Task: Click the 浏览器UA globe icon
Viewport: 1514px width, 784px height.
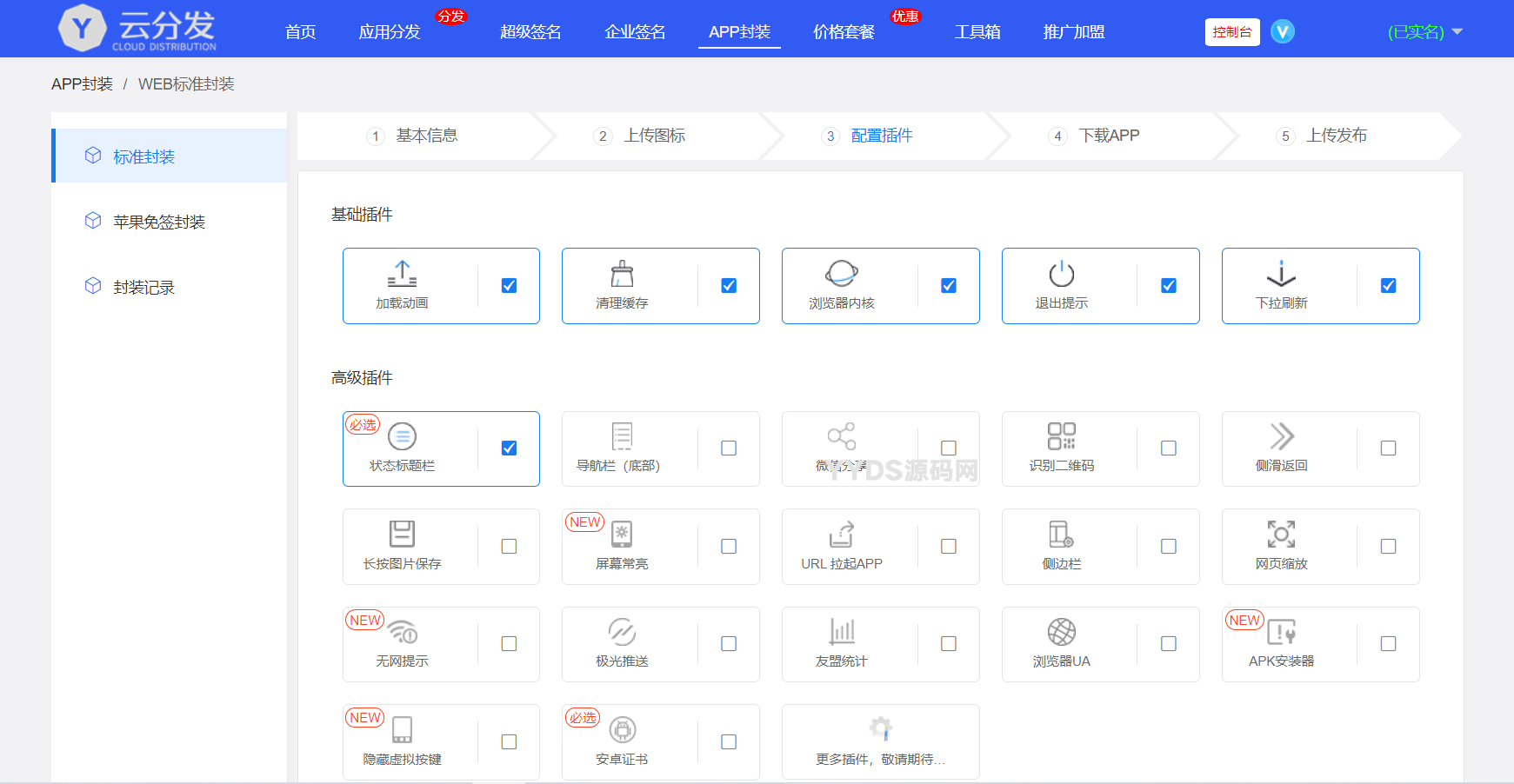Action: coord(1062,632)
